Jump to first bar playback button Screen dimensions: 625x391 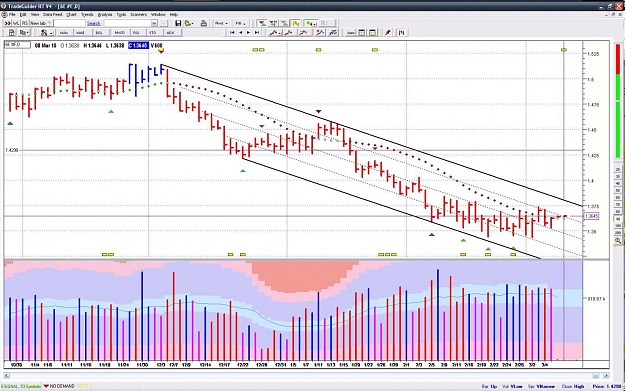point(232,33)
